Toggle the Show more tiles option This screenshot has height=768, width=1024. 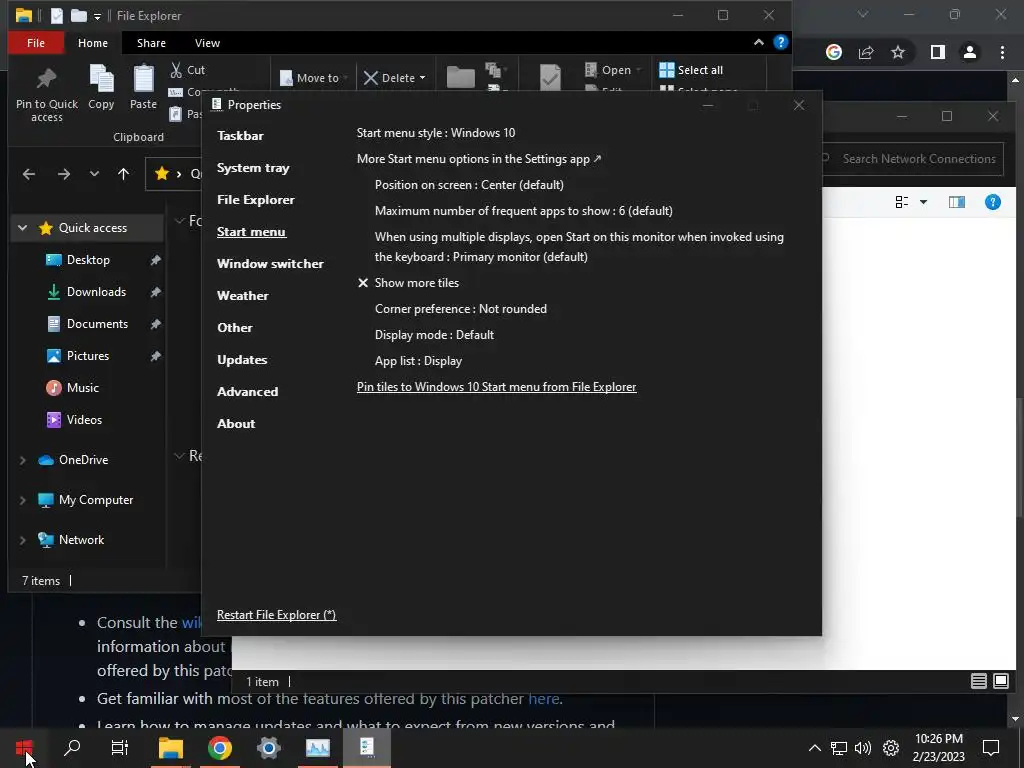(x=408, y=283)
